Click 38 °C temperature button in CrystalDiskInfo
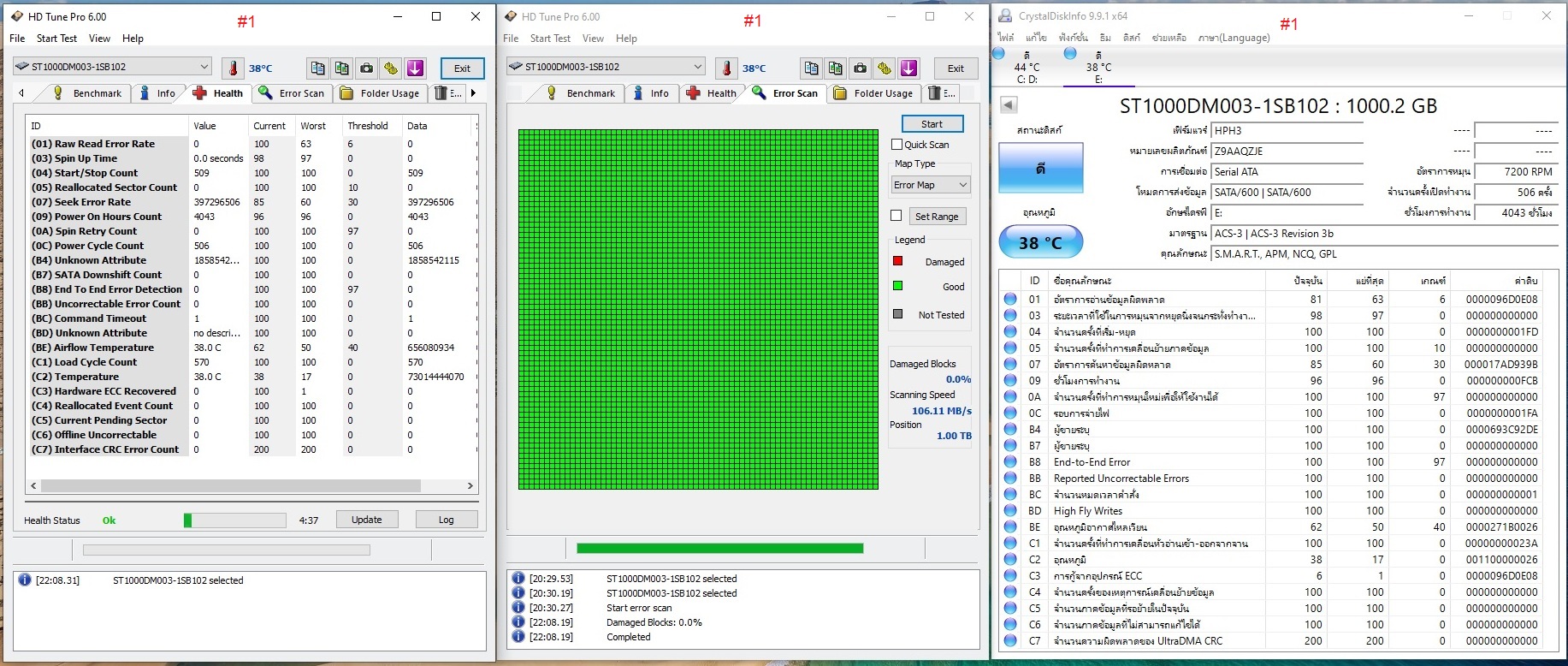 [1041, 243]
